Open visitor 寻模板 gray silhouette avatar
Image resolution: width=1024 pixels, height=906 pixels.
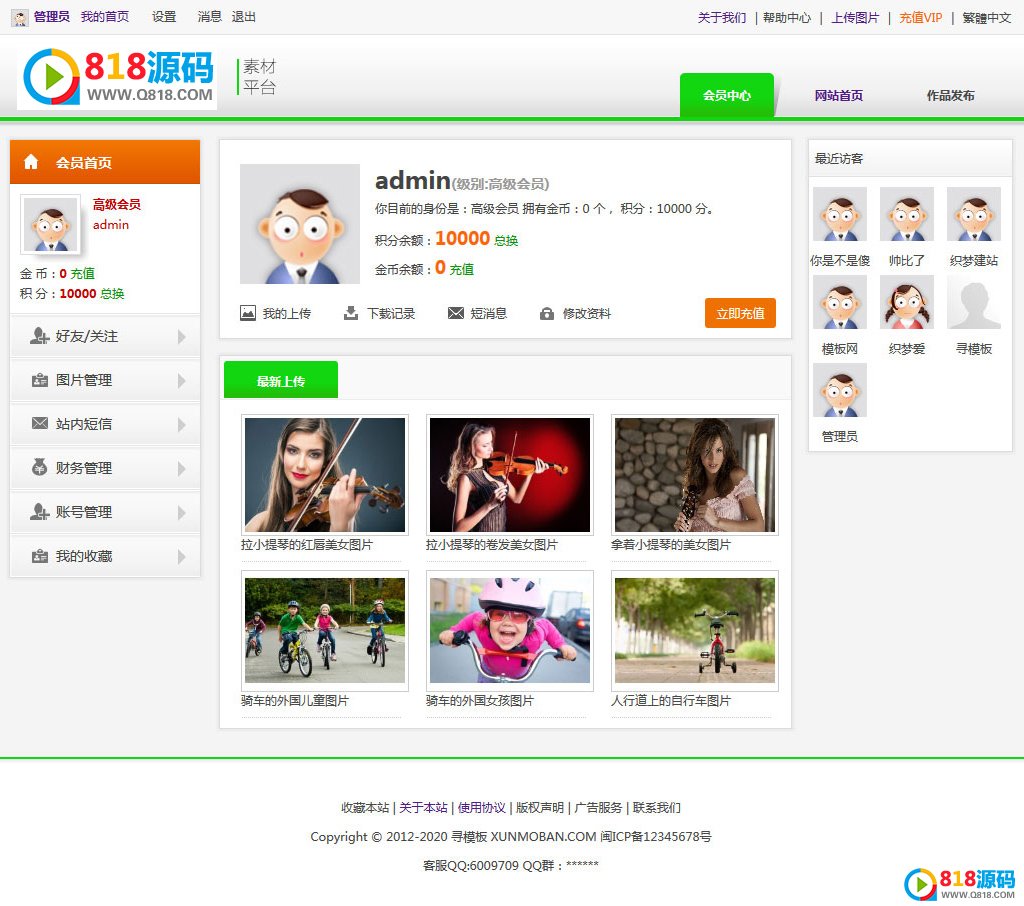pyautogui.click(x=974, y=302)
